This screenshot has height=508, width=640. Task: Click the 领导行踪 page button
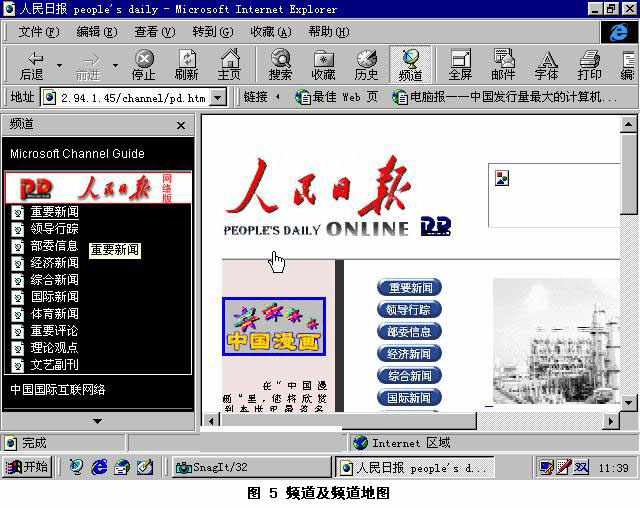[409, 310]
